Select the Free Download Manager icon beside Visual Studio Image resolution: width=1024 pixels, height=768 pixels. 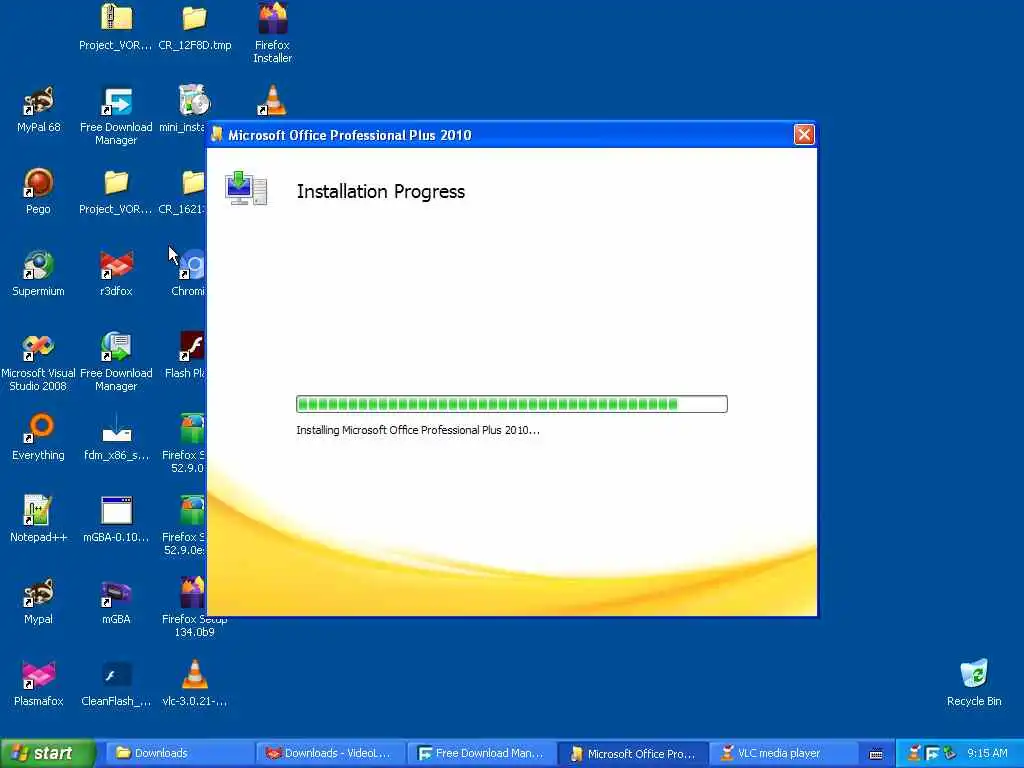tap(116, 347)
